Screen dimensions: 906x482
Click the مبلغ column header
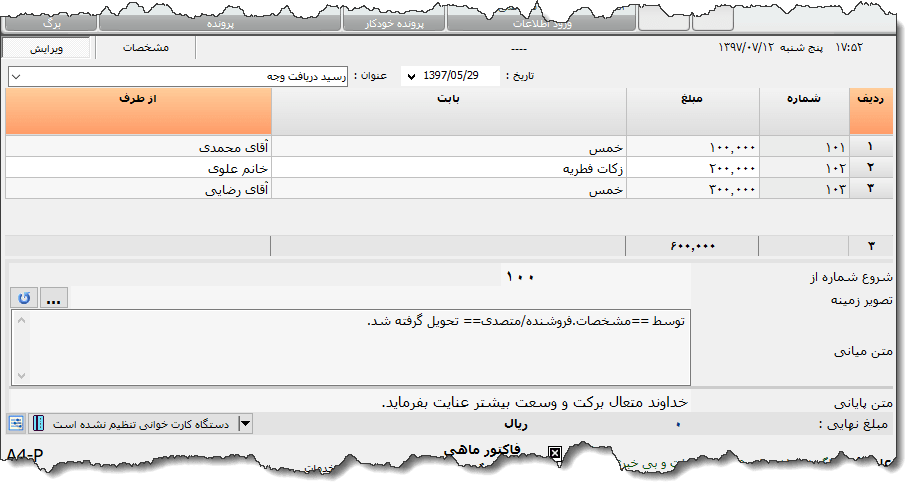tap(693, 111)
